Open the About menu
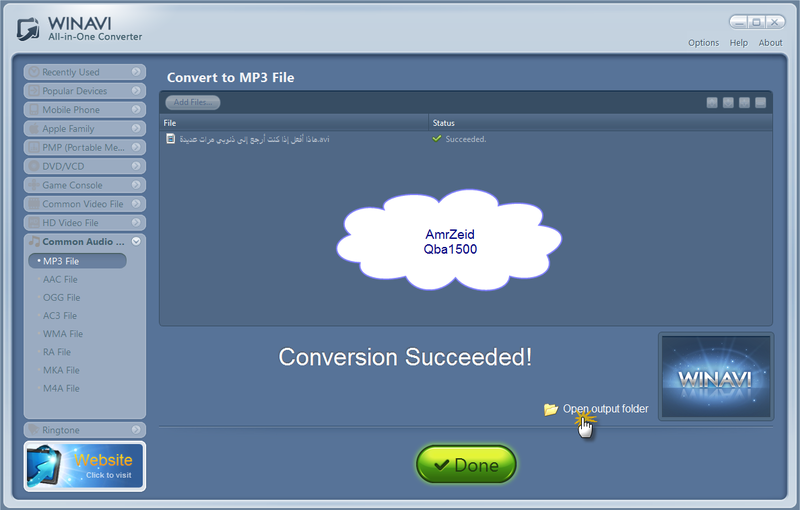Image resolution: width=800 pixels, height=510 pixels. click(x=770, y=43)
